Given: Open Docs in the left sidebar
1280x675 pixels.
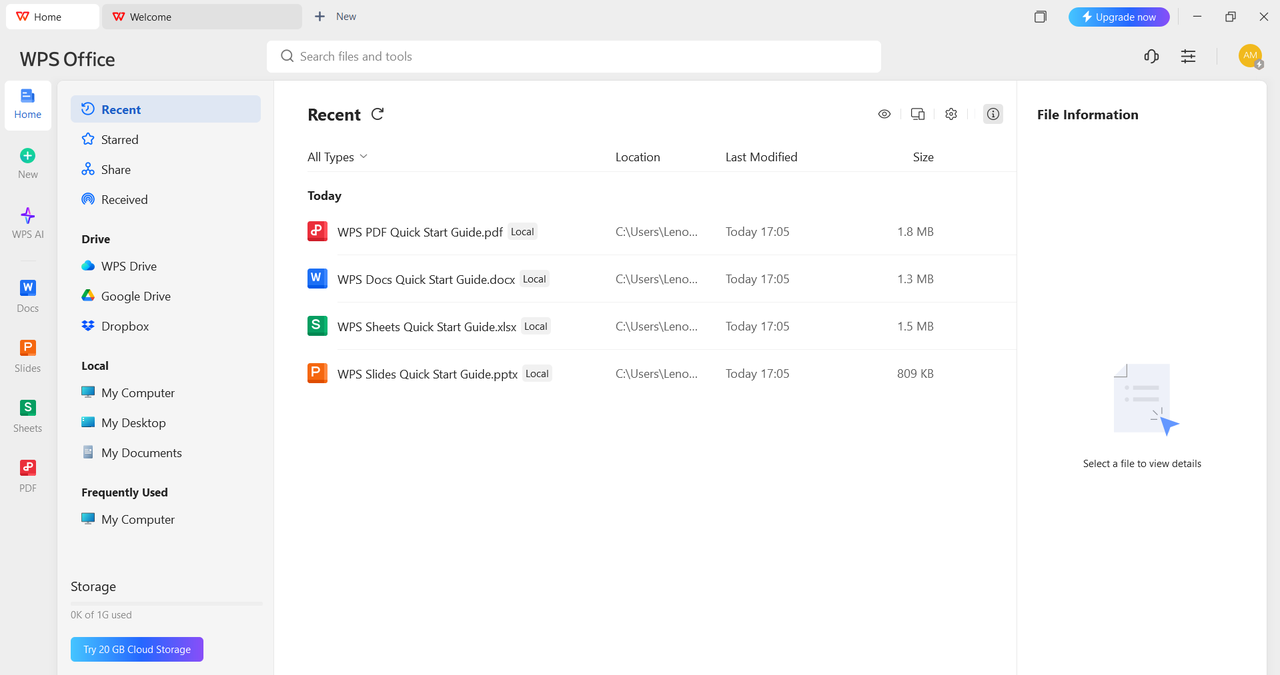Looking at the screenshot, I should tap(28, 295).
